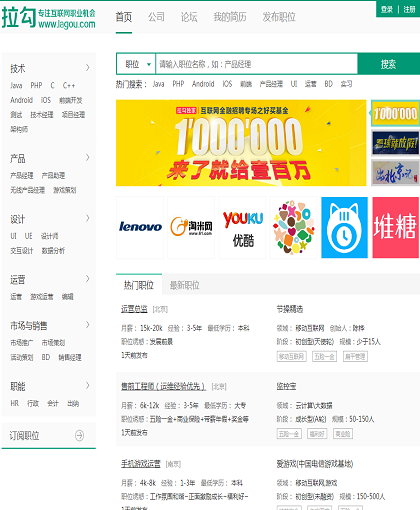Open the blue cat clock logo
Image resolution: width=420 pixels, height=510 pixels.
click(x=344, y=227)
